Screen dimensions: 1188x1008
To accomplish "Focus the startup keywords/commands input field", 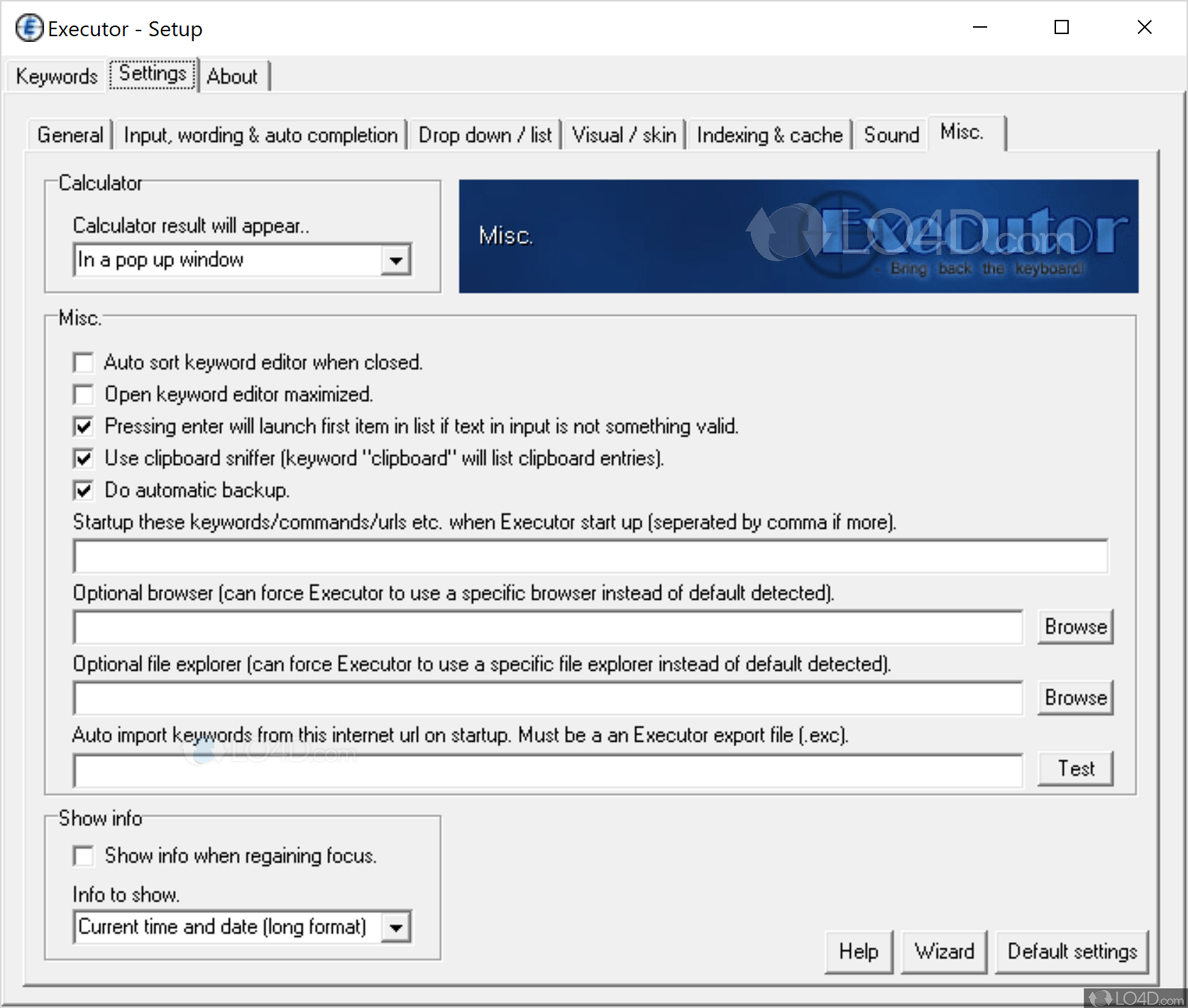I will (x=590, y=556).
